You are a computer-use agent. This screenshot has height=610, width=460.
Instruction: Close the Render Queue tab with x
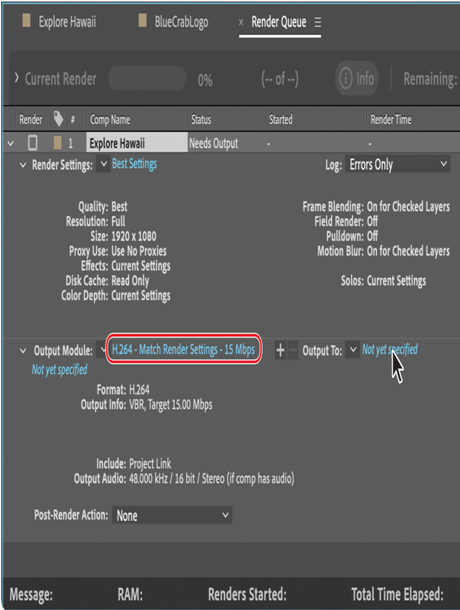241,23
